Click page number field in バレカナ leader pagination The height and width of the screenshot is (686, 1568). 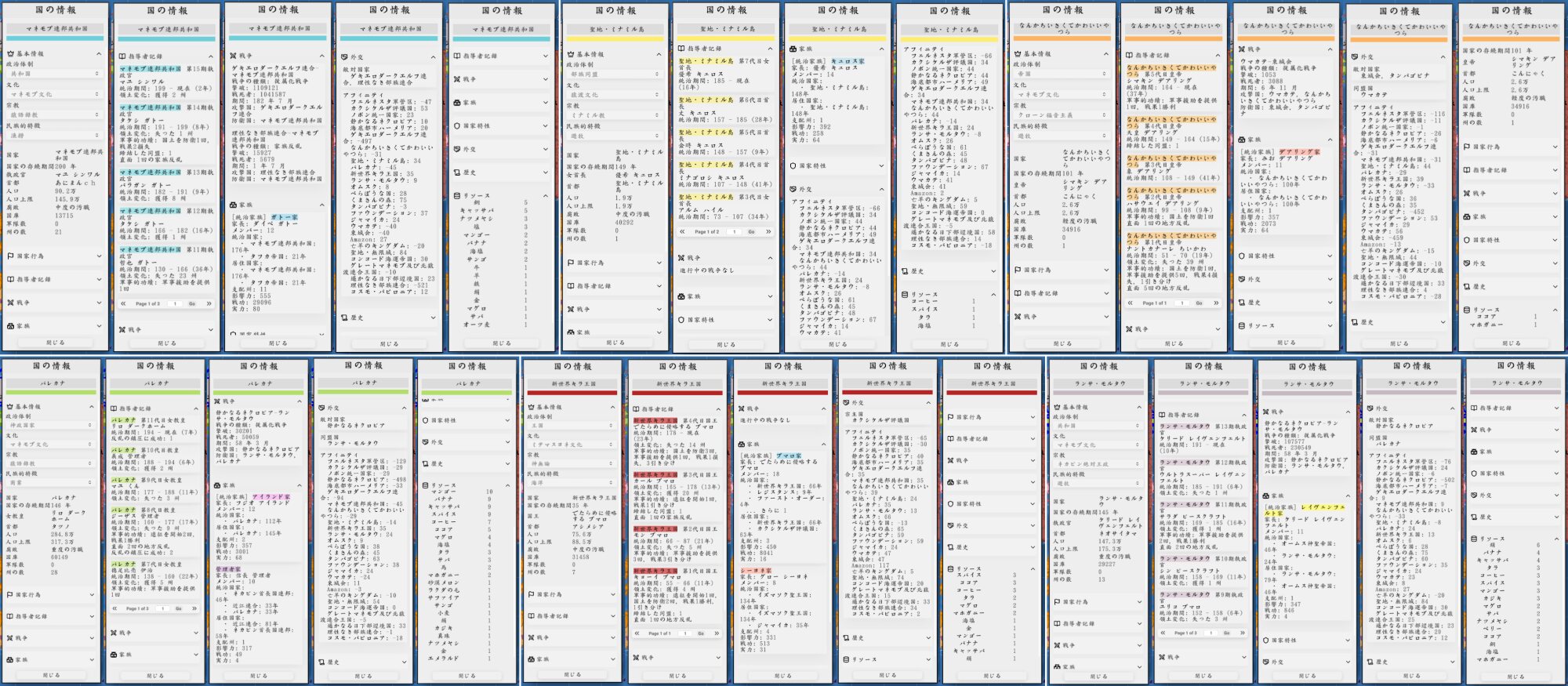tap(163, 608)
